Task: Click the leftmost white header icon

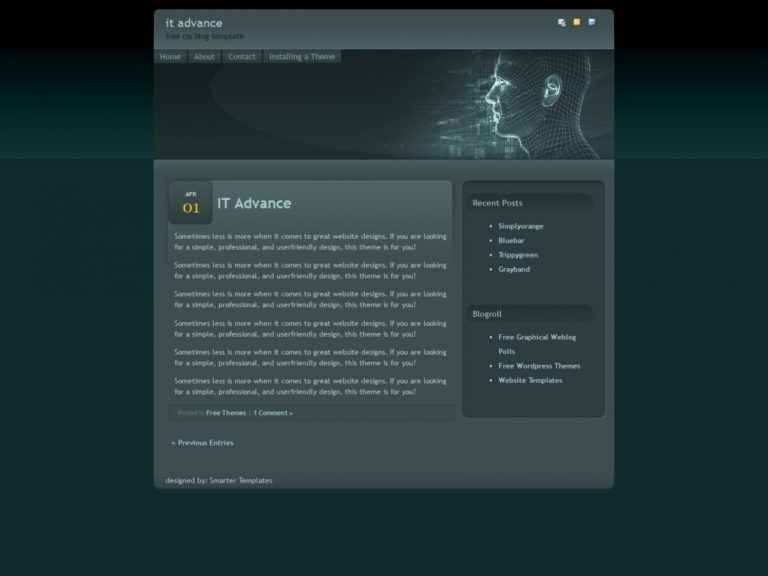Action: (x=561, y=22)
